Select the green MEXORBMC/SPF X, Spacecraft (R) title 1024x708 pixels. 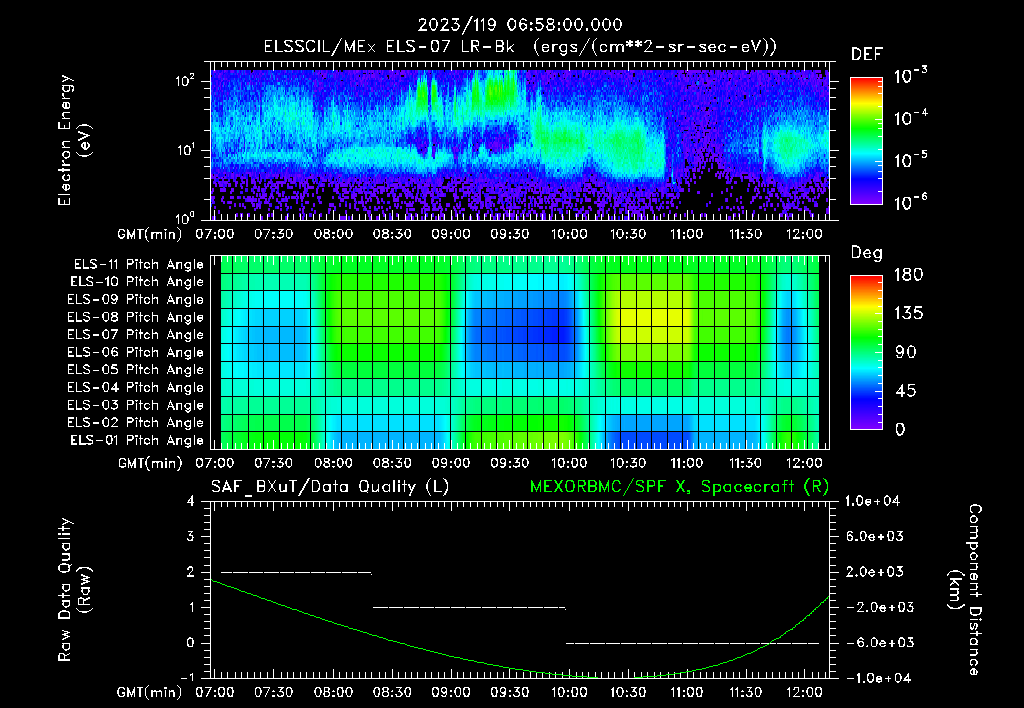coord(679,487)
